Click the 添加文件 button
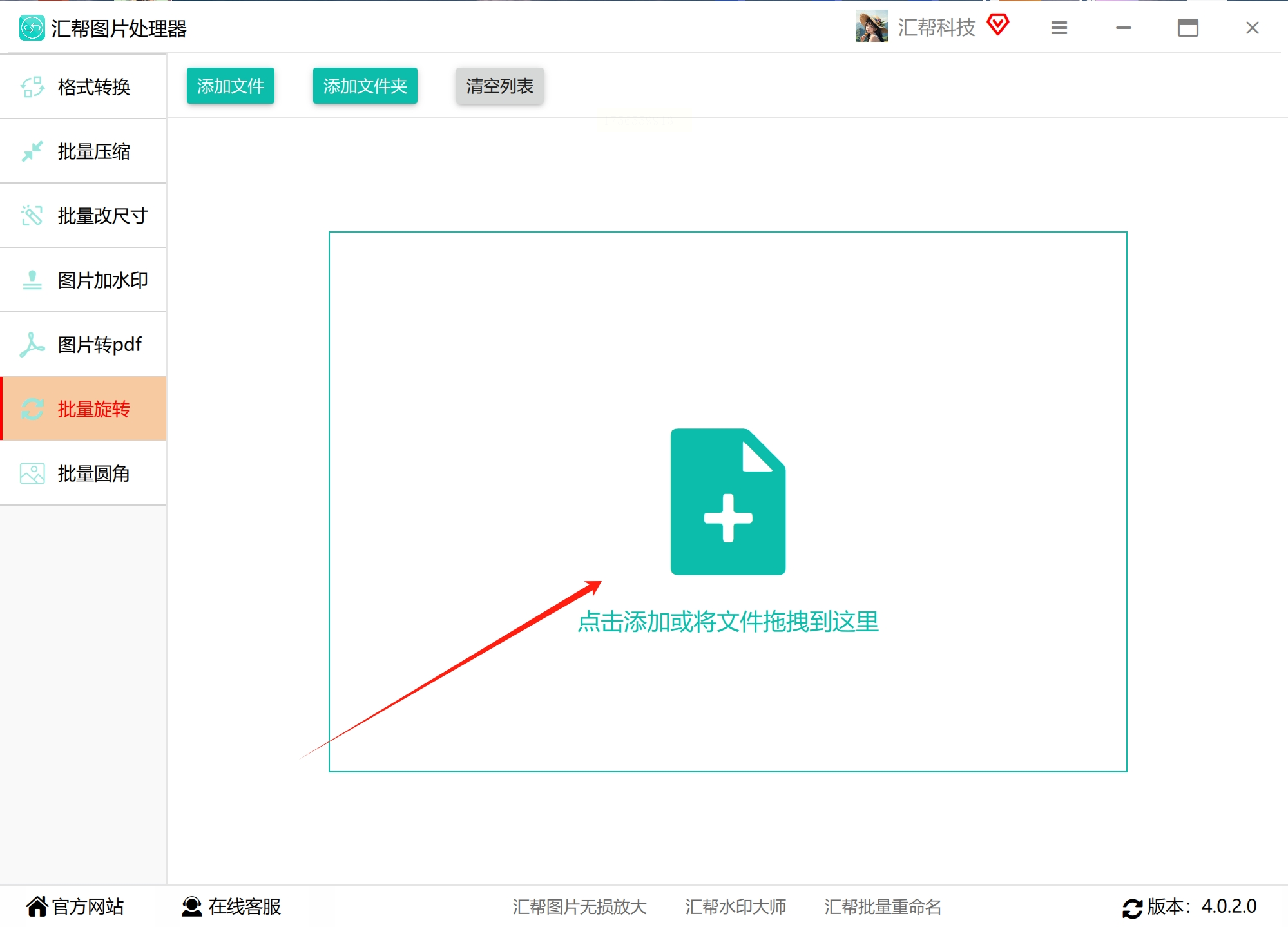The height and width of the screenshot is (927, 1288). point(230,86)
